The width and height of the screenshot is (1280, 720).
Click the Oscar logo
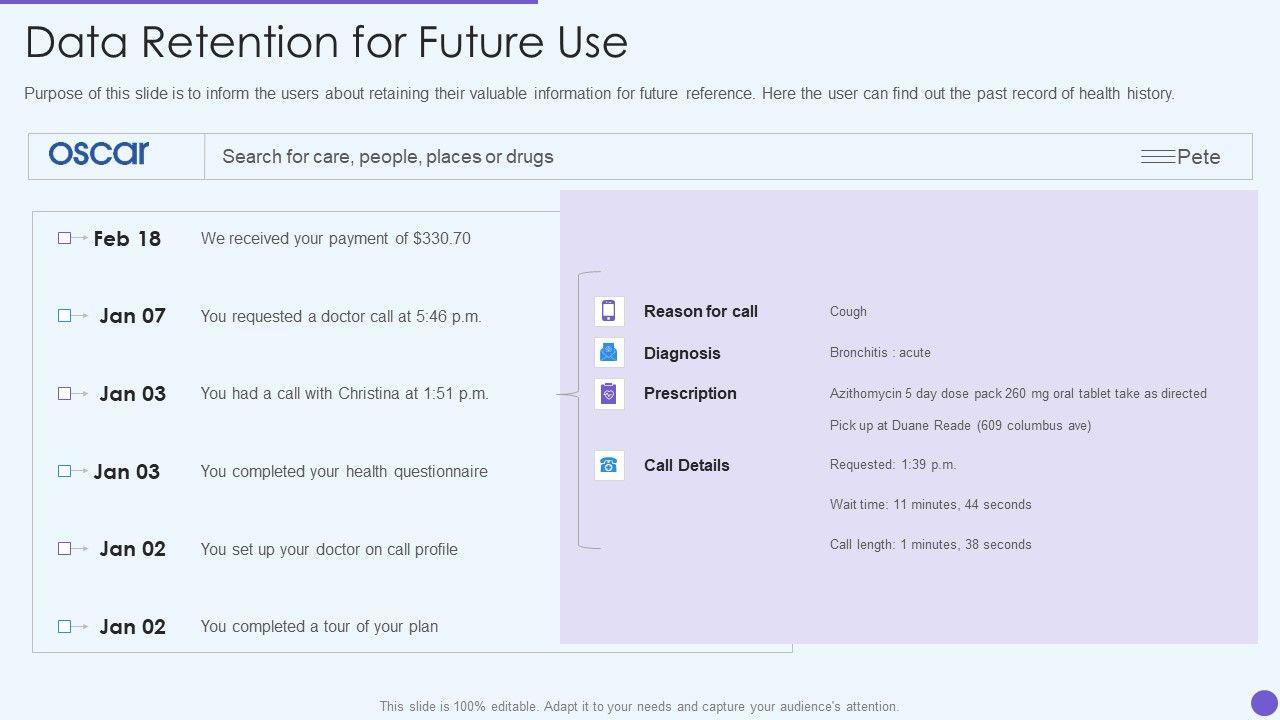[99, 154]
